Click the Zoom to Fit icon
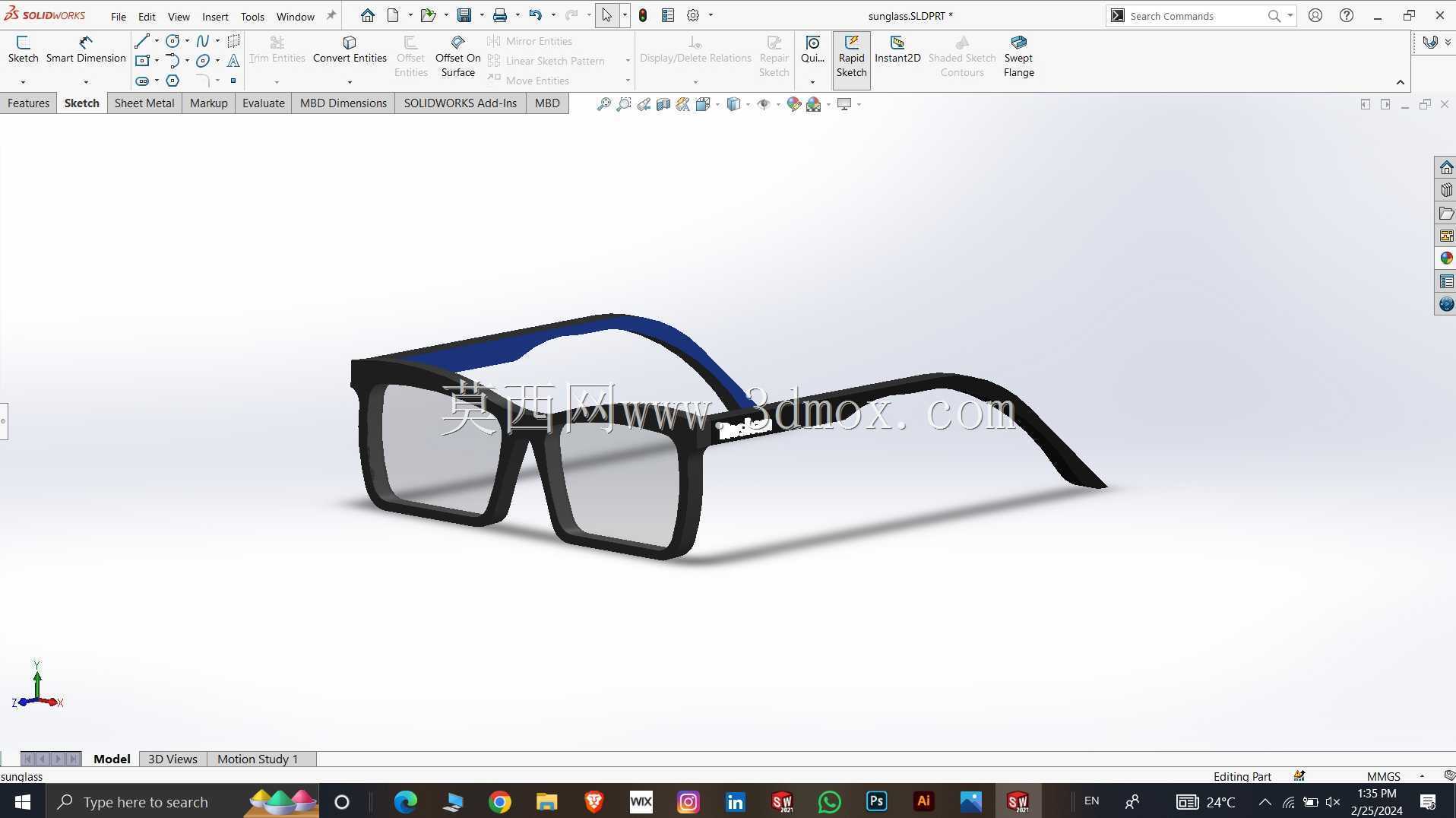This screenshot has height=818, width=1456. pos(604,104)
